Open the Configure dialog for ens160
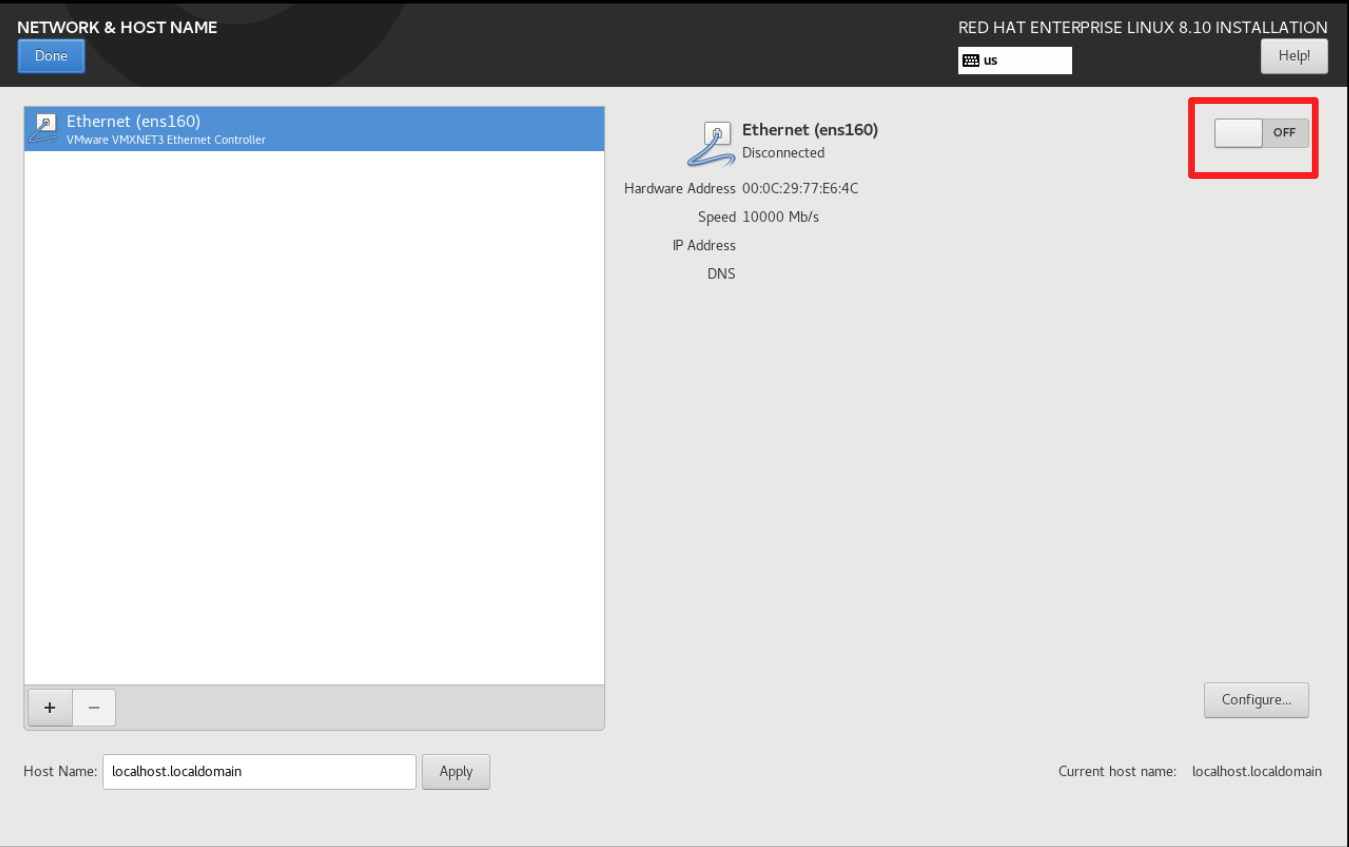Viewport: 1349px width, 847px height. (1256, 700)
